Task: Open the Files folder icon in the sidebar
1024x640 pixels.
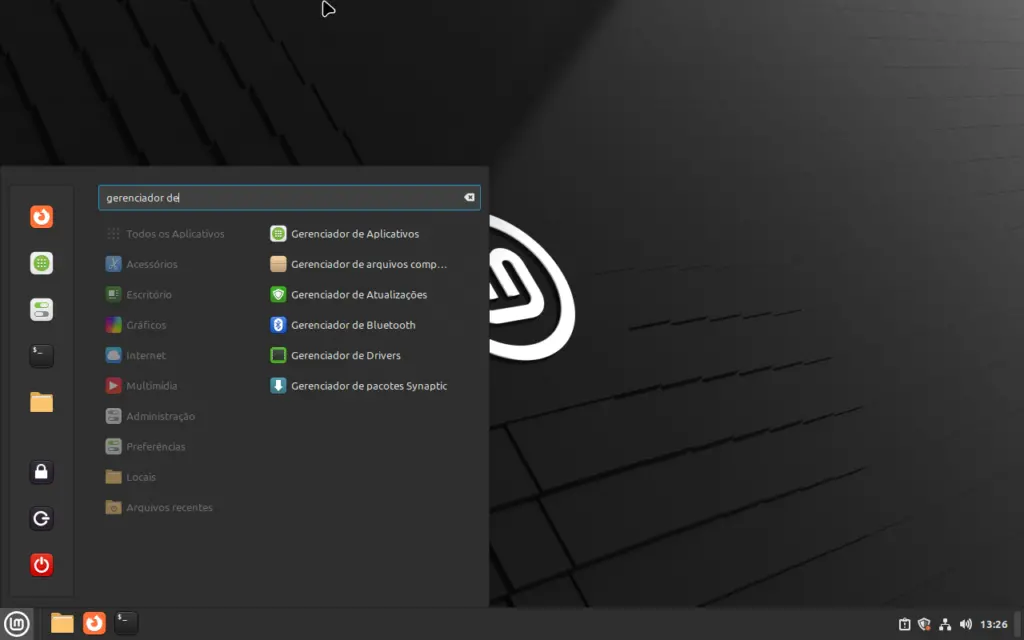Action: pos(41,402)
